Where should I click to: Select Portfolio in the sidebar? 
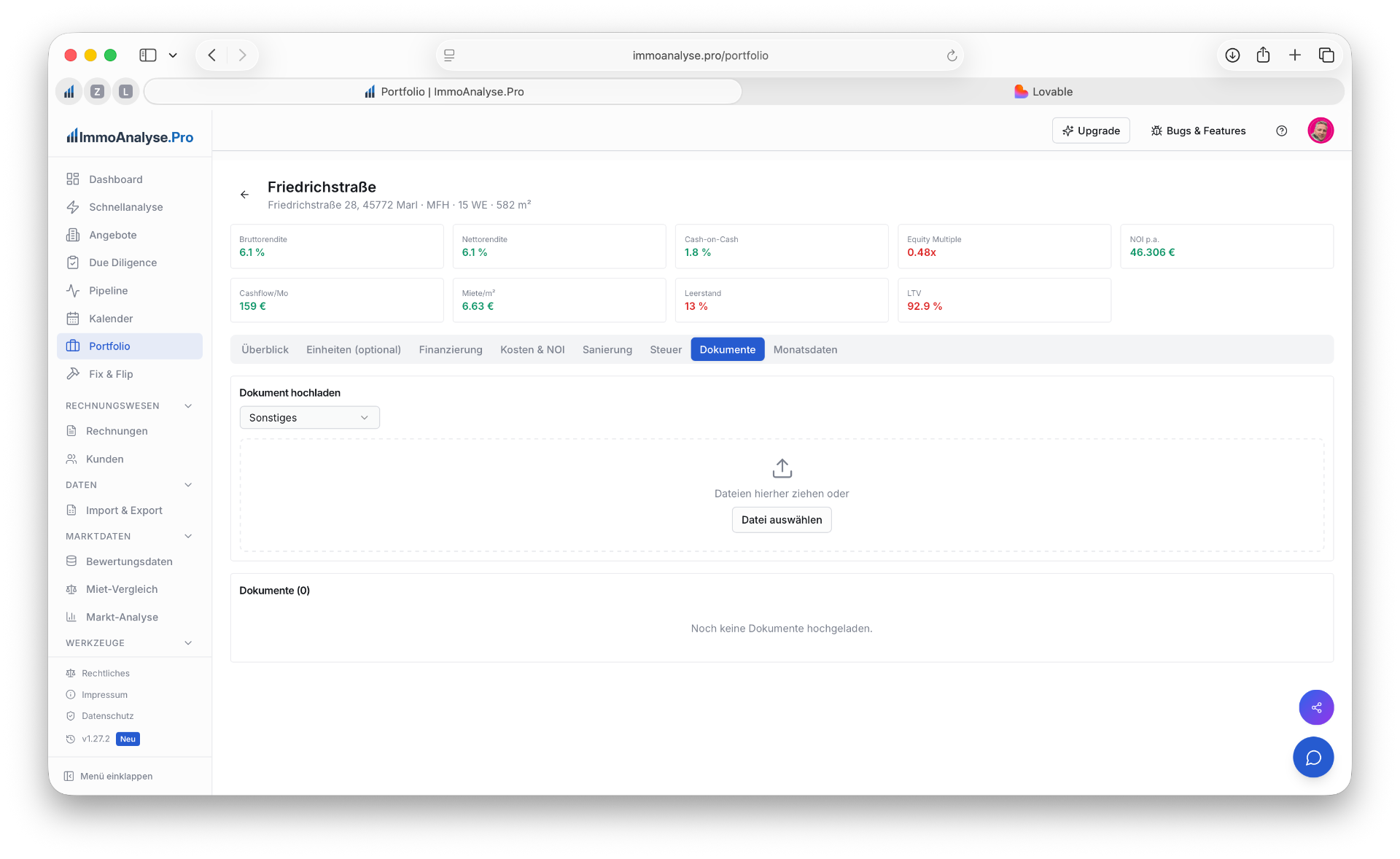click(x=130, y=346)
